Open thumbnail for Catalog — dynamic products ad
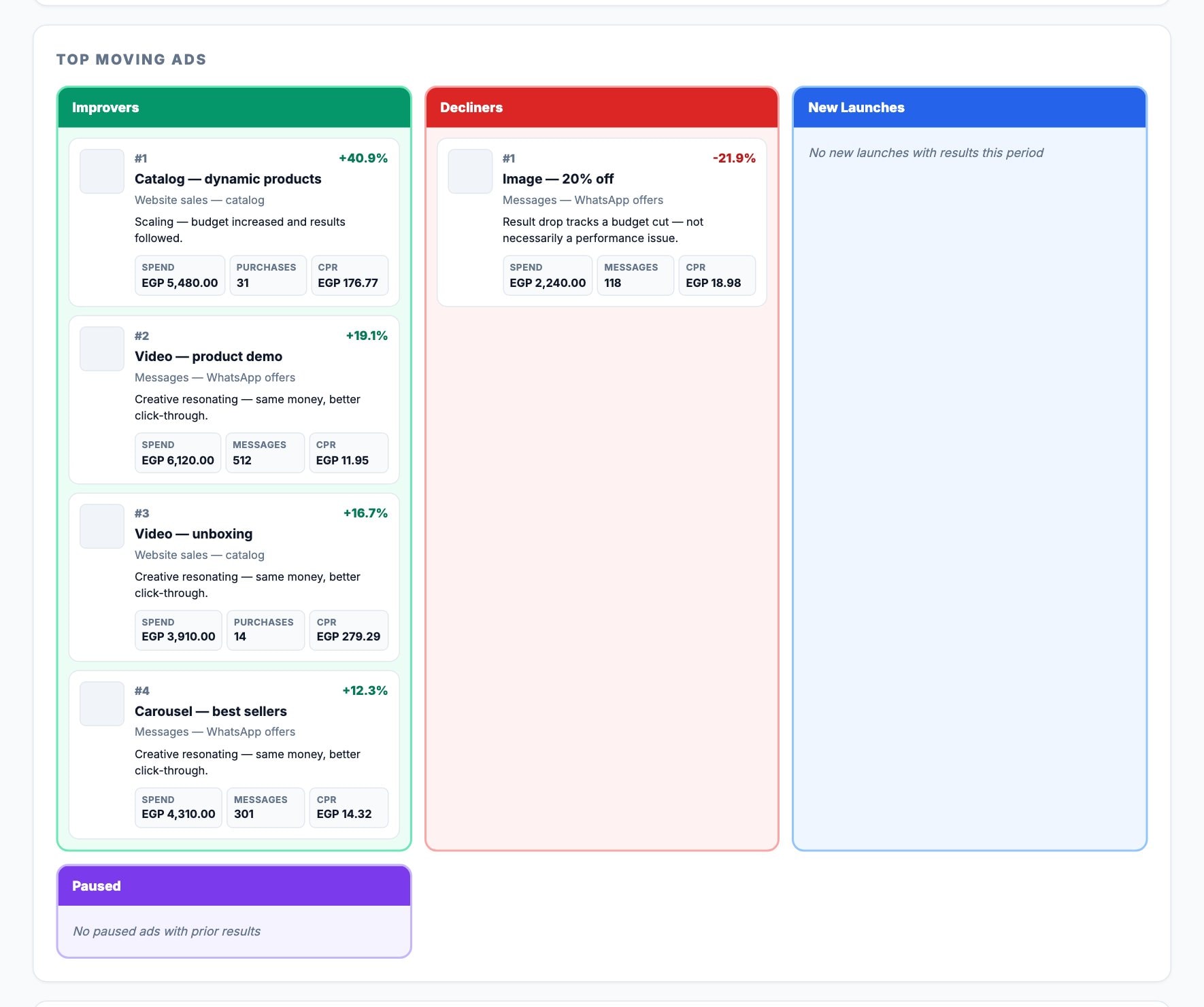 (x=102, y=171)
